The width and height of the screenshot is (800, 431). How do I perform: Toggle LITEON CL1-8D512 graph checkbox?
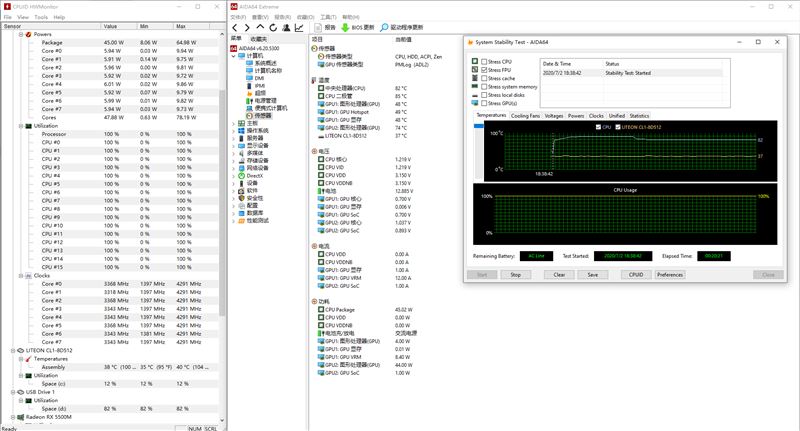point(618,127)
